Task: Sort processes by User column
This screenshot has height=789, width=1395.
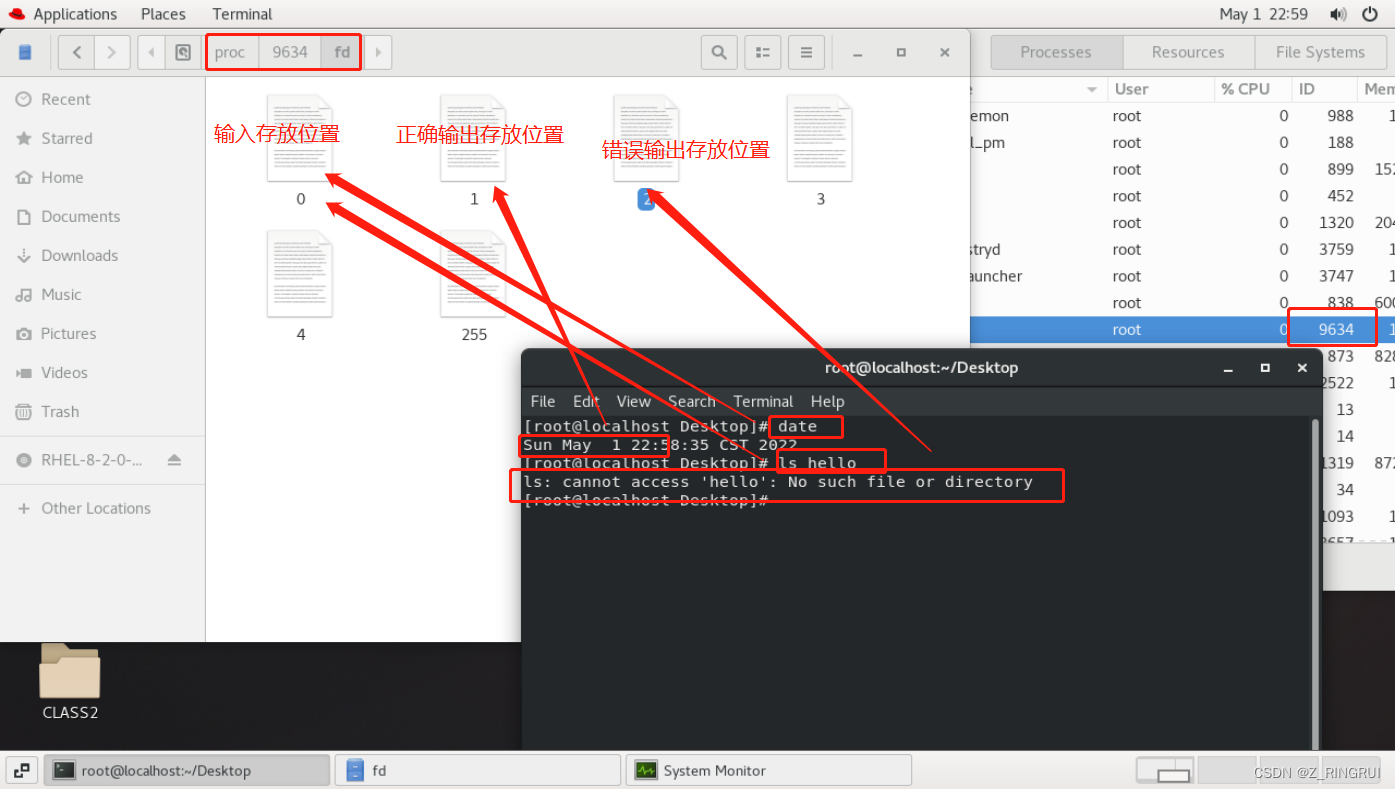Action: 1160,89
